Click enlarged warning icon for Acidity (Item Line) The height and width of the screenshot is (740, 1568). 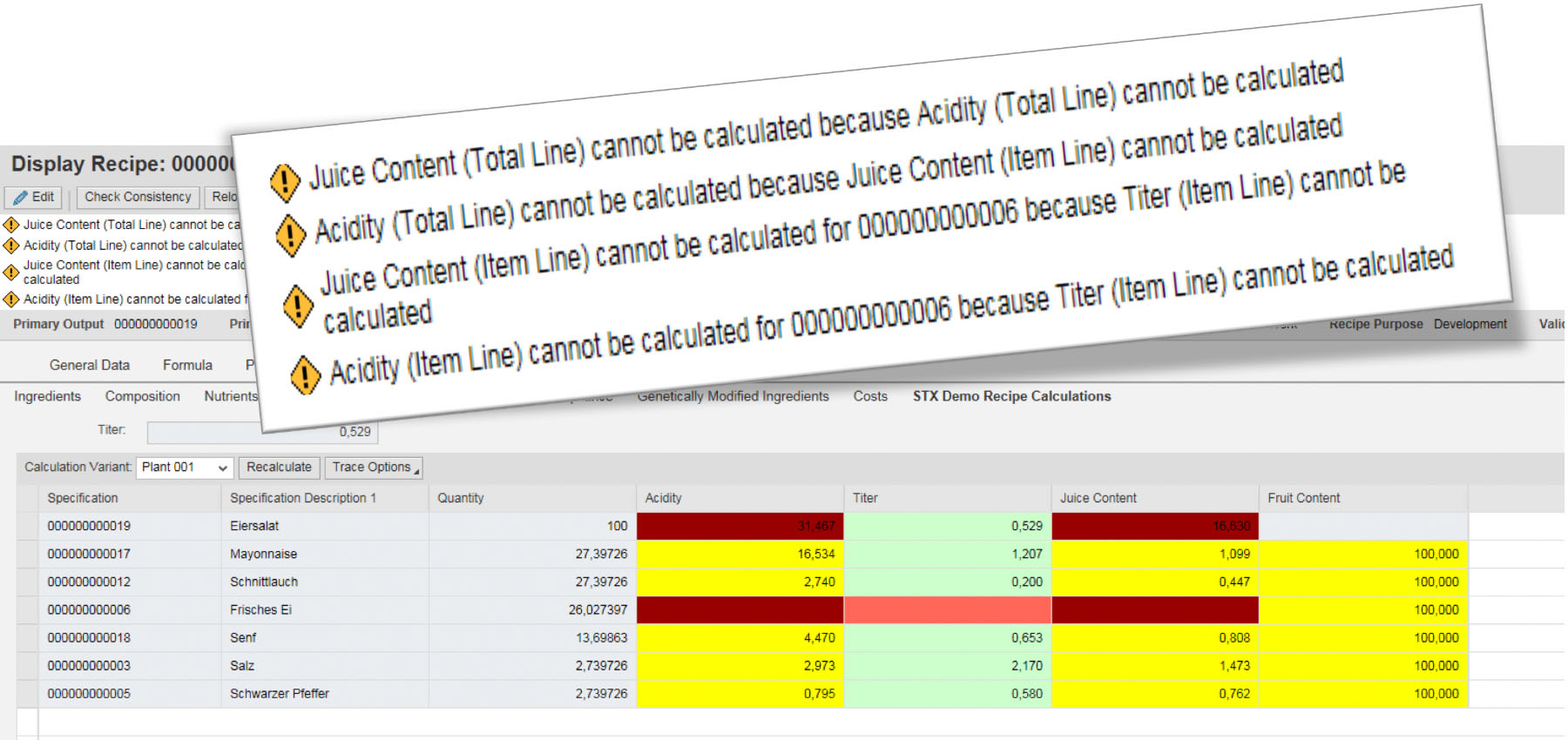305,375
